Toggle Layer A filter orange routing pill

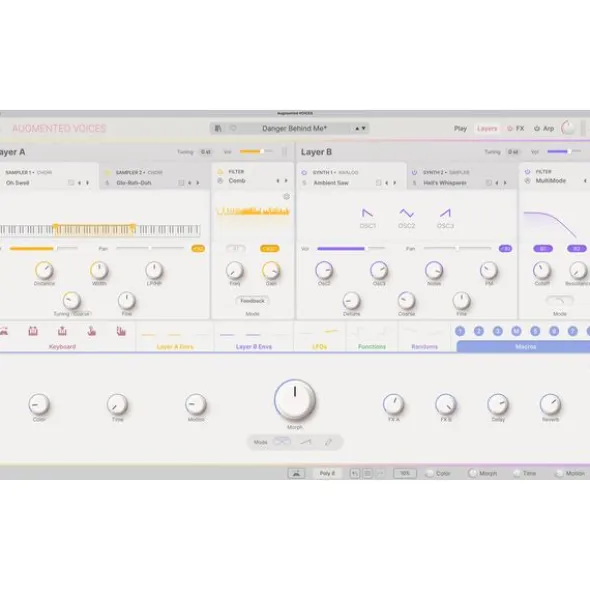click(x=270, y=248)
